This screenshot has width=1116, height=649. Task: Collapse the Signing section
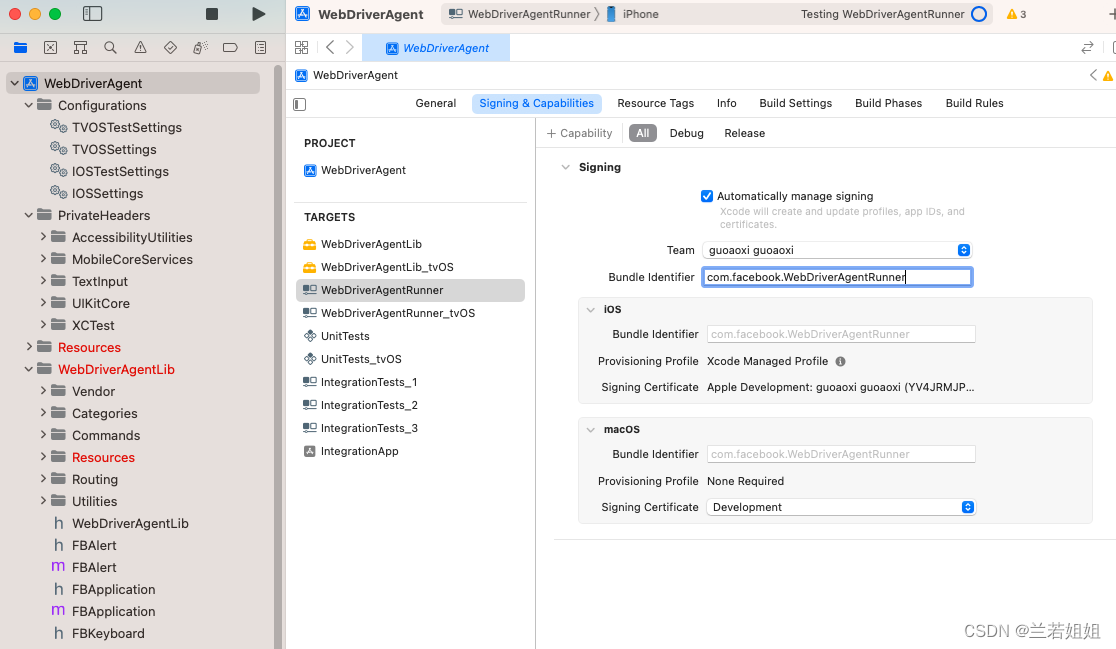pyautogui.click(x=566, y=167)
